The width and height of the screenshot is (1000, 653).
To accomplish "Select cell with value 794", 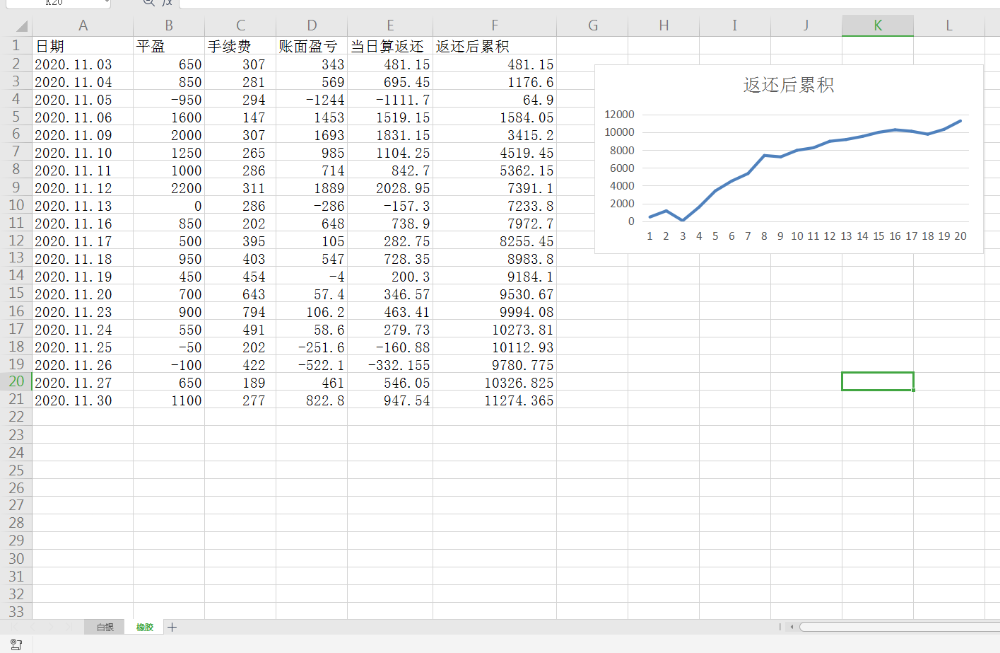I will (240, 312).
